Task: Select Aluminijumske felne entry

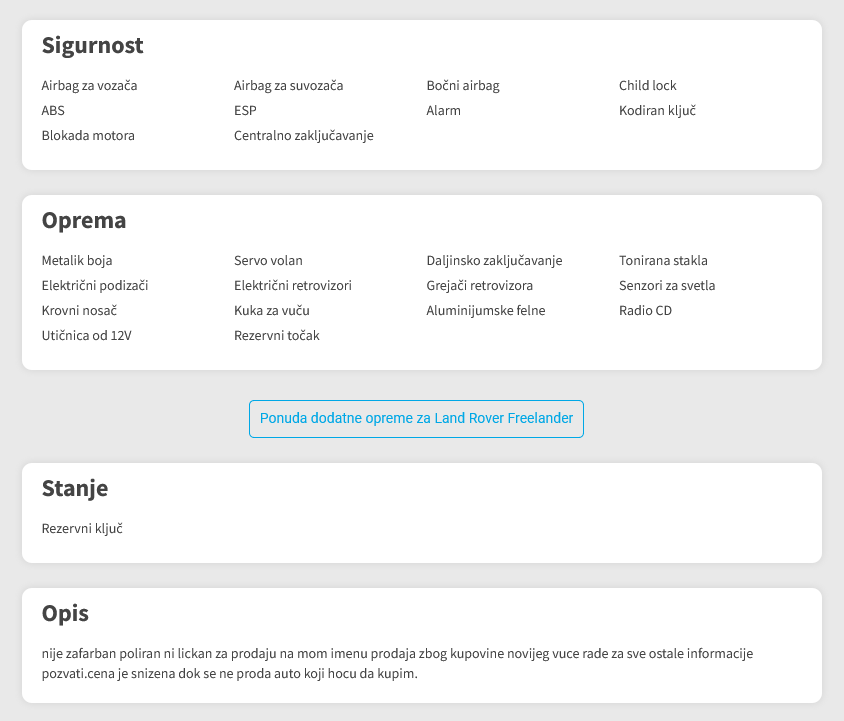Action: coord(486,311)
